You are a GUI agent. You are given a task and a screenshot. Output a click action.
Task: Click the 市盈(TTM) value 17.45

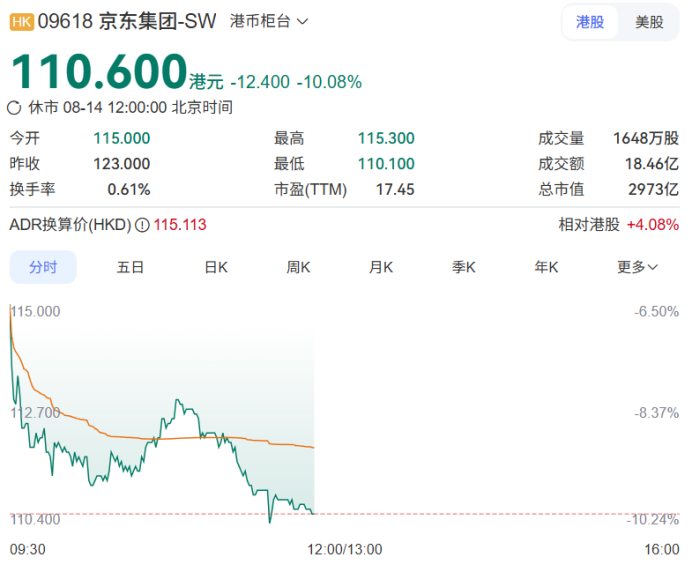pos(395,190)
